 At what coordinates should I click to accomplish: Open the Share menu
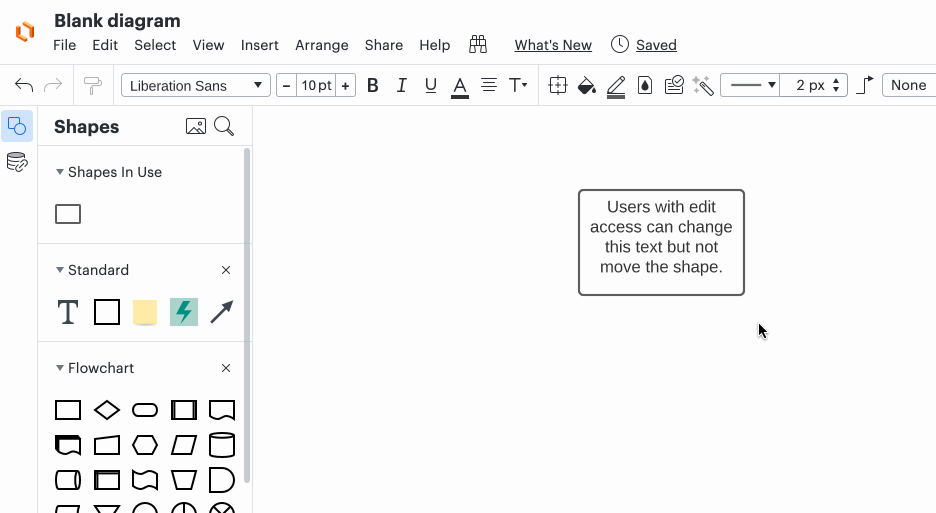pos(384,45)
